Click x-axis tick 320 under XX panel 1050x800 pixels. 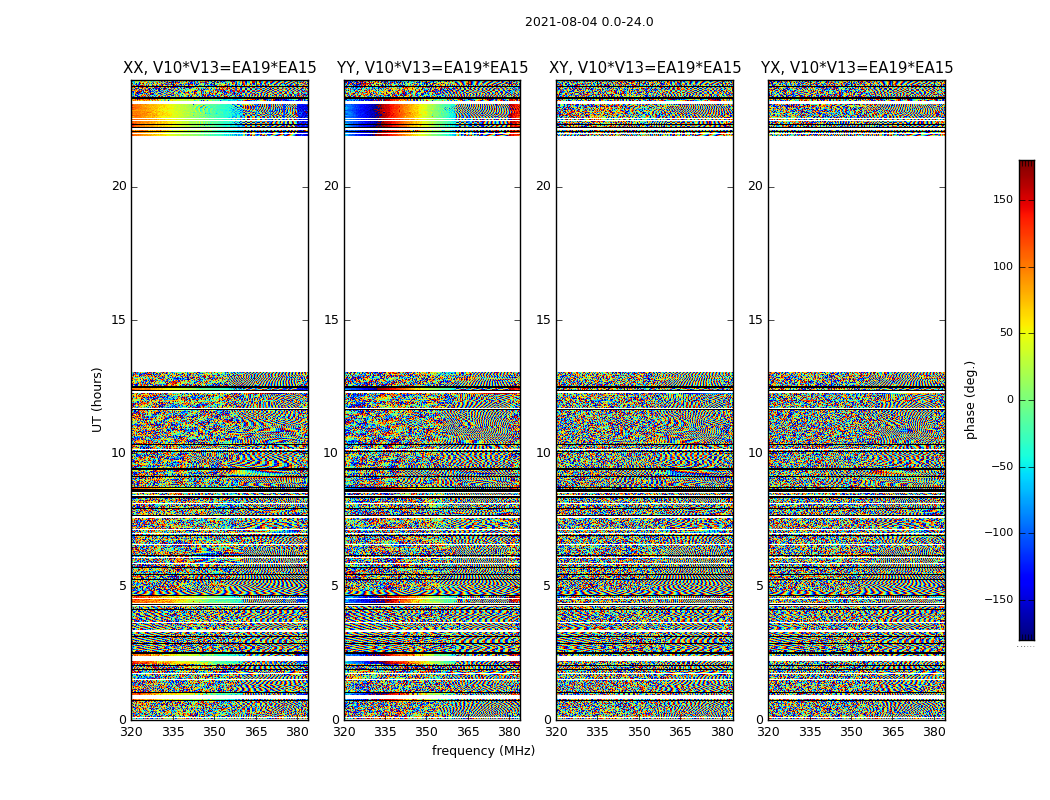tap(131, 732)
